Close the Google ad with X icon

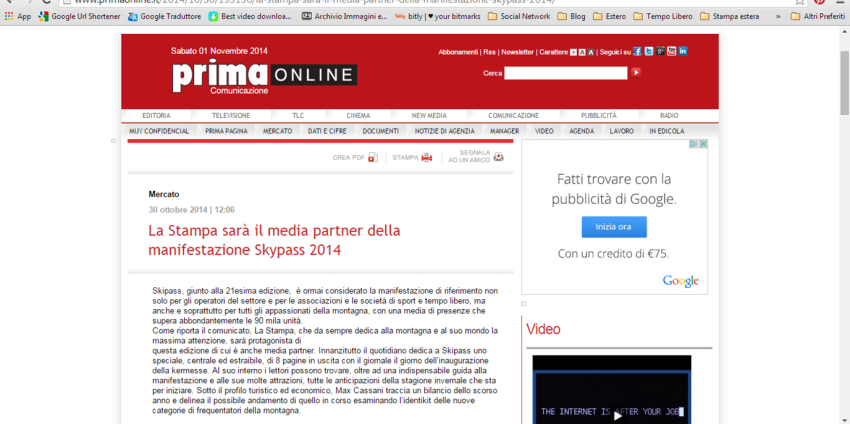703,144
